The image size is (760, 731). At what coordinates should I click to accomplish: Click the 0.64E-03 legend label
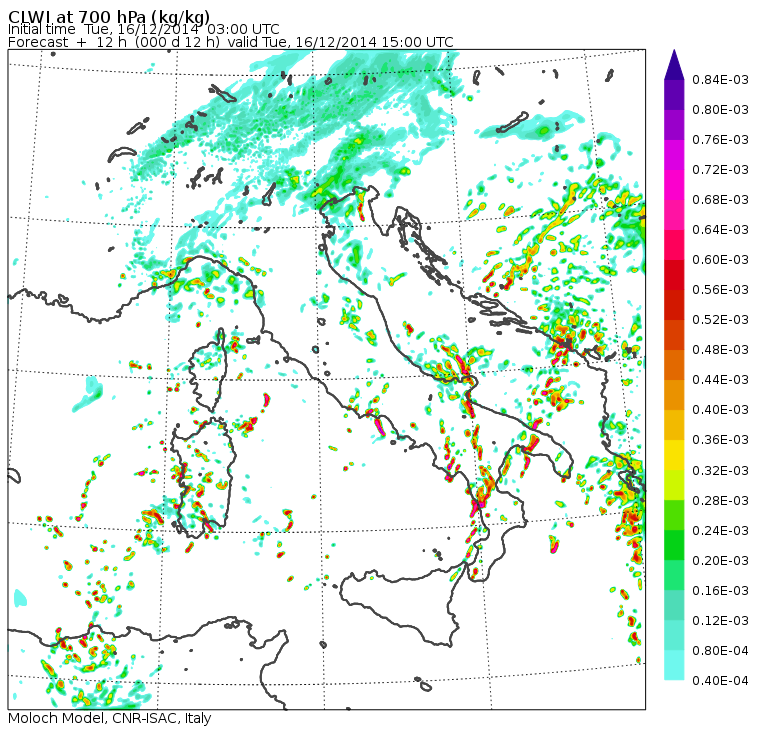click(720, 230)
